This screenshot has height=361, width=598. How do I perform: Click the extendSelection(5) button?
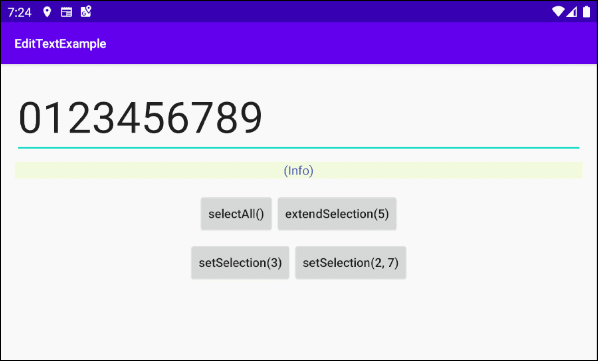click(x=337, y=213)
